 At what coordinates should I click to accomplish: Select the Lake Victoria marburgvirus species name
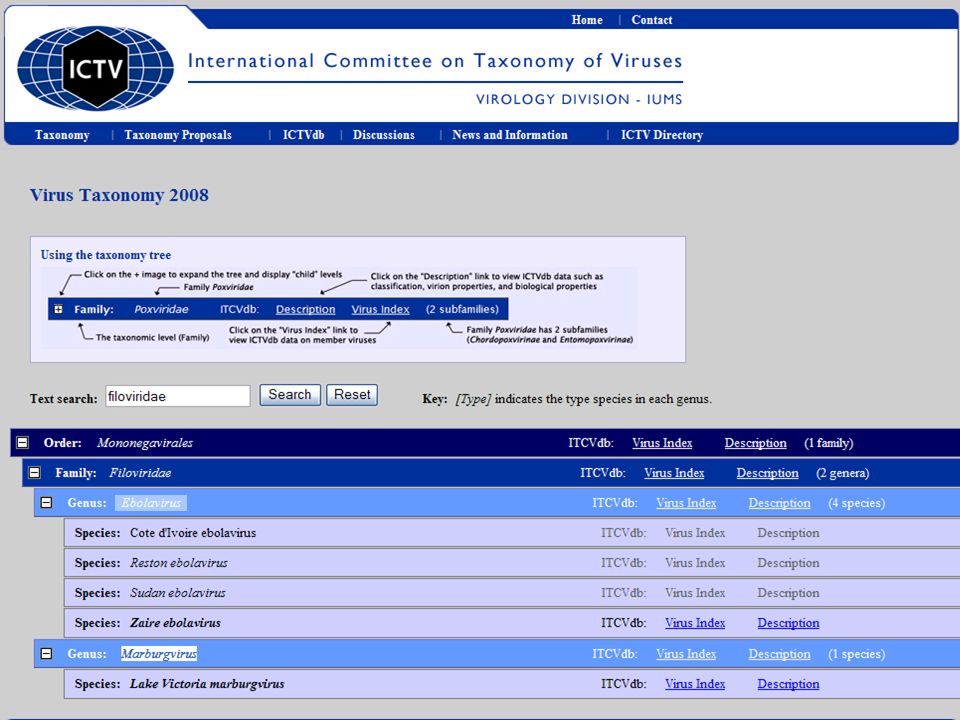click(207, 684)
